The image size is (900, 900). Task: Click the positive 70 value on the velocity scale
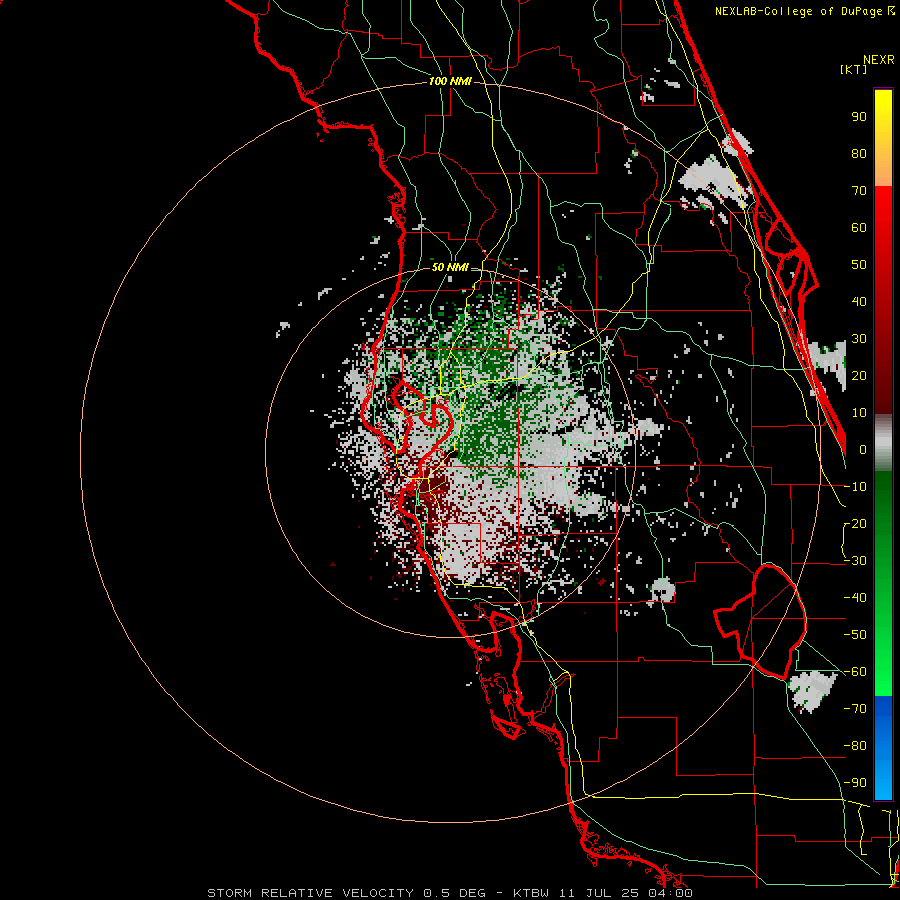[x=859, y=191]
